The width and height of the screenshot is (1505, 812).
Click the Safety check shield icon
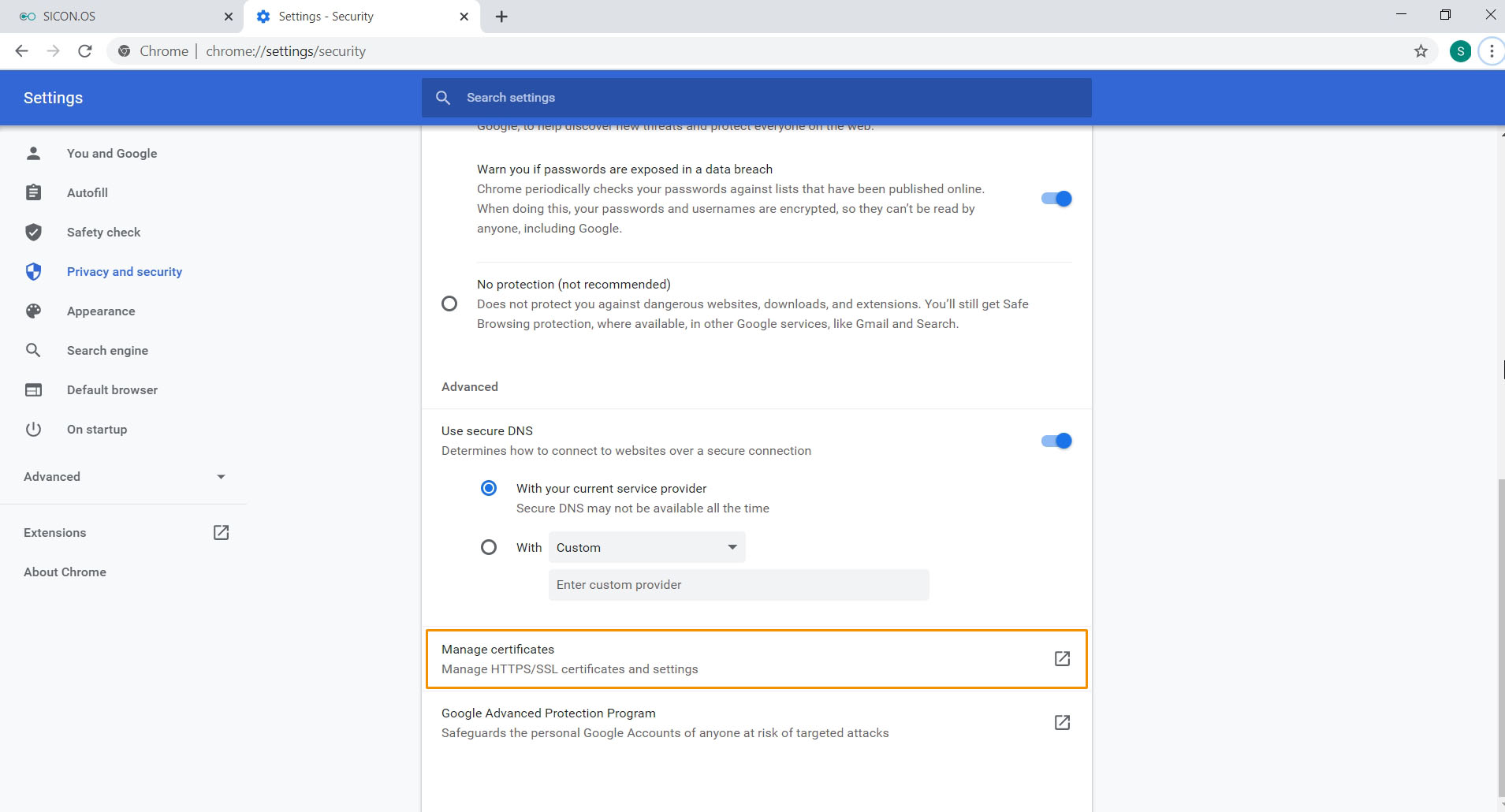coord(33,232)
